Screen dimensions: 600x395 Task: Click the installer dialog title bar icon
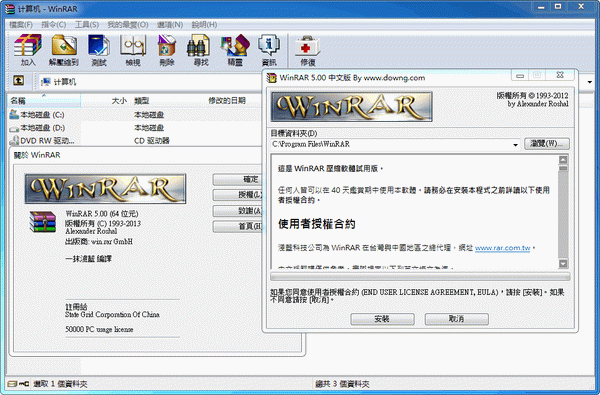[271, 78]
